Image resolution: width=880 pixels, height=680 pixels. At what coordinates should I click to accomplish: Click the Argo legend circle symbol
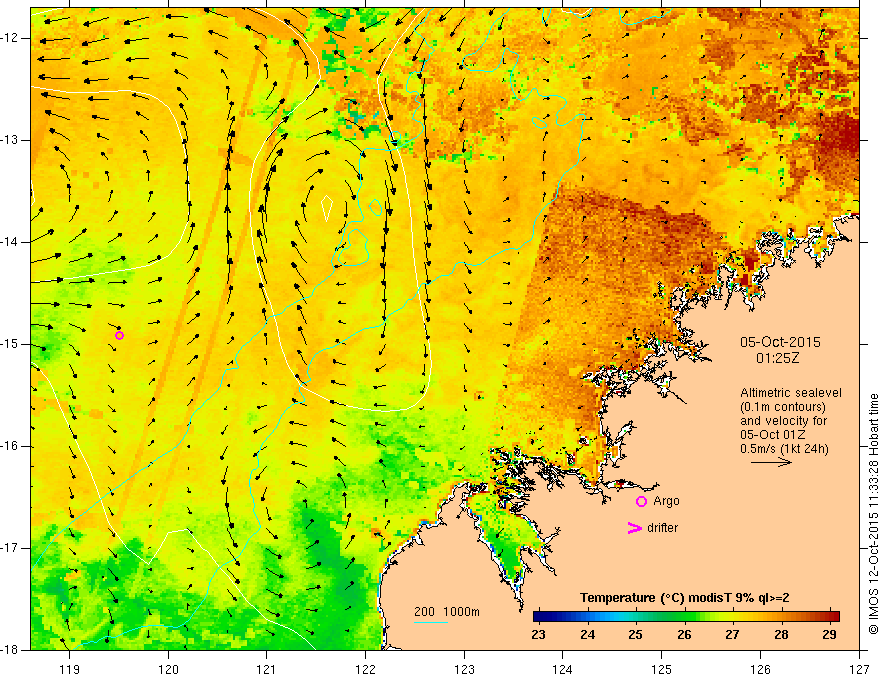[641, 501]
